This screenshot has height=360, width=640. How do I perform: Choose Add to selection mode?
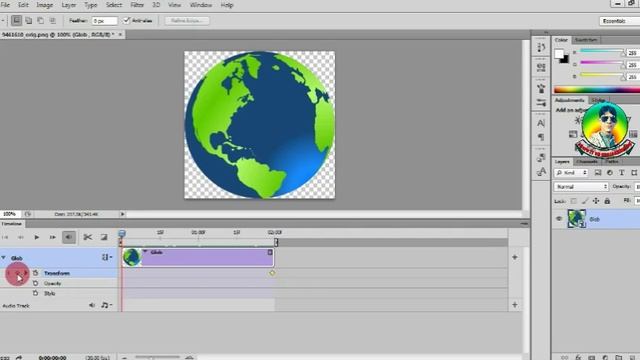tap(29, 20)
